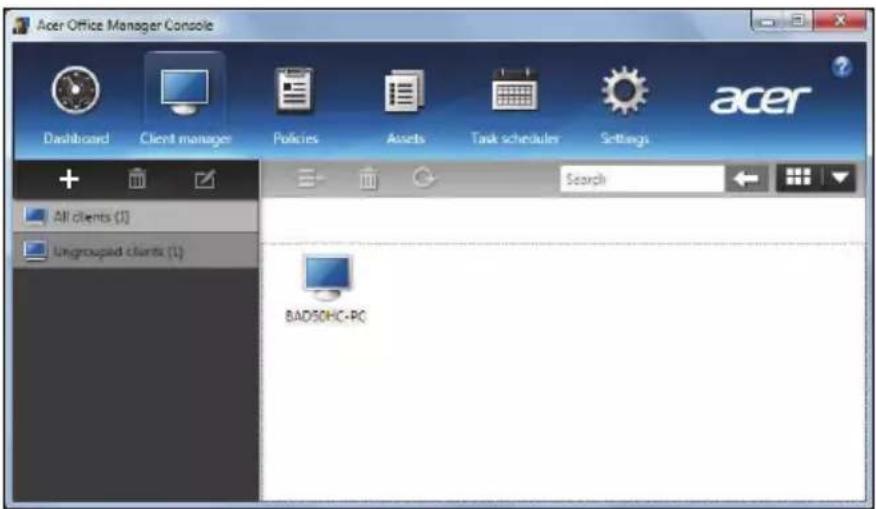The image size is (876, 509).
Task: Open the Dashboard section
Action: click(x=76, y=105)
